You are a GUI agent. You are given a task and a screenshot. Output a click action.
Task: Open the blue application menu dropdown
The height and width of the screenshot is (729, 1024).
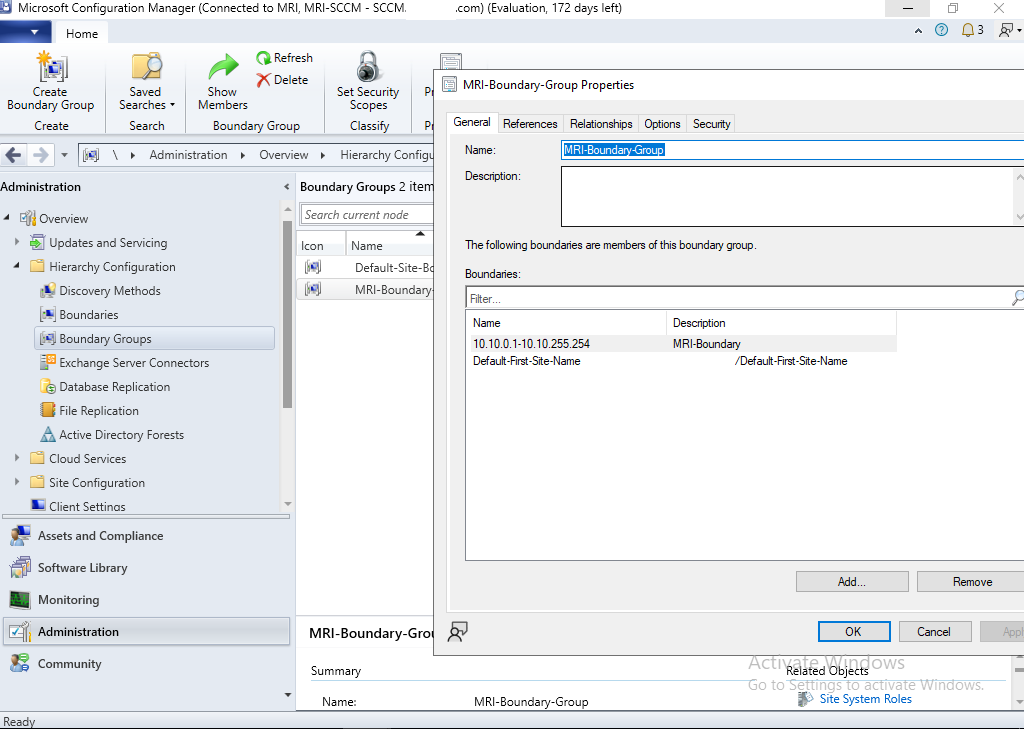tap(24, 31)
